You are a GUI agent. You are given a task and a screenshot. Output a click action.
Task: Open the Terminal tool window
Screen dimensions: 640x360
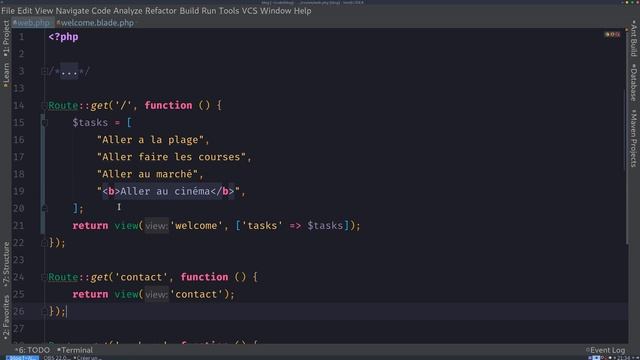pos(75,350)
